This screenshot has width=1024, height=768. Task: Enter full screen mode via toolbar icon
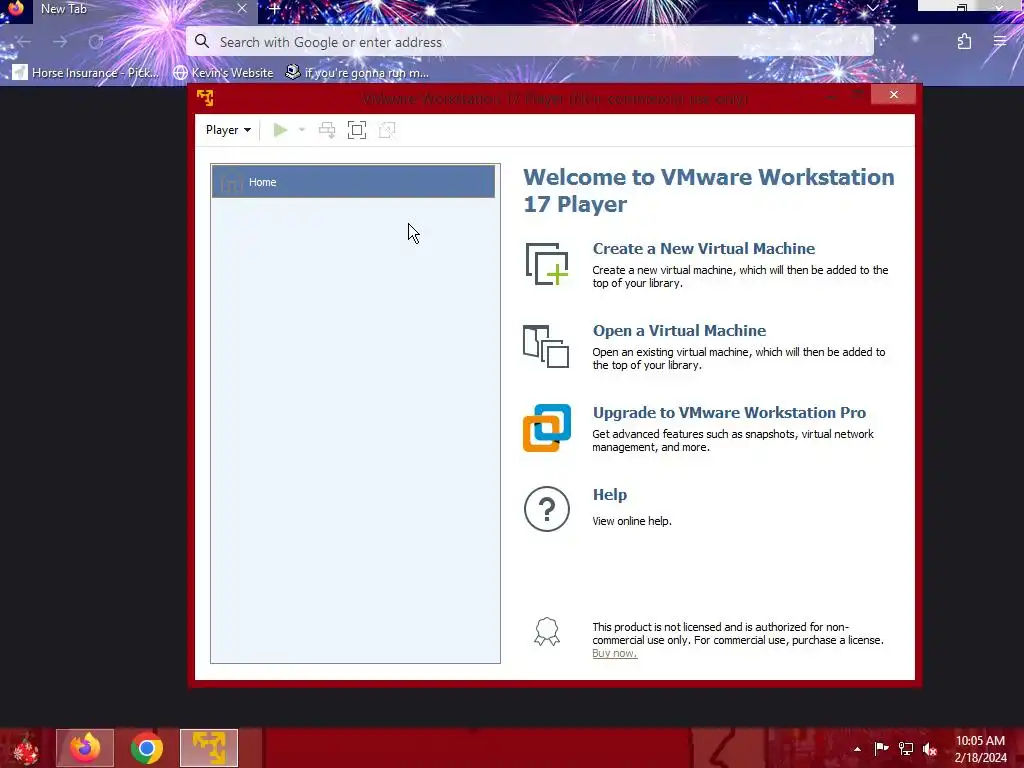(357, 130)
